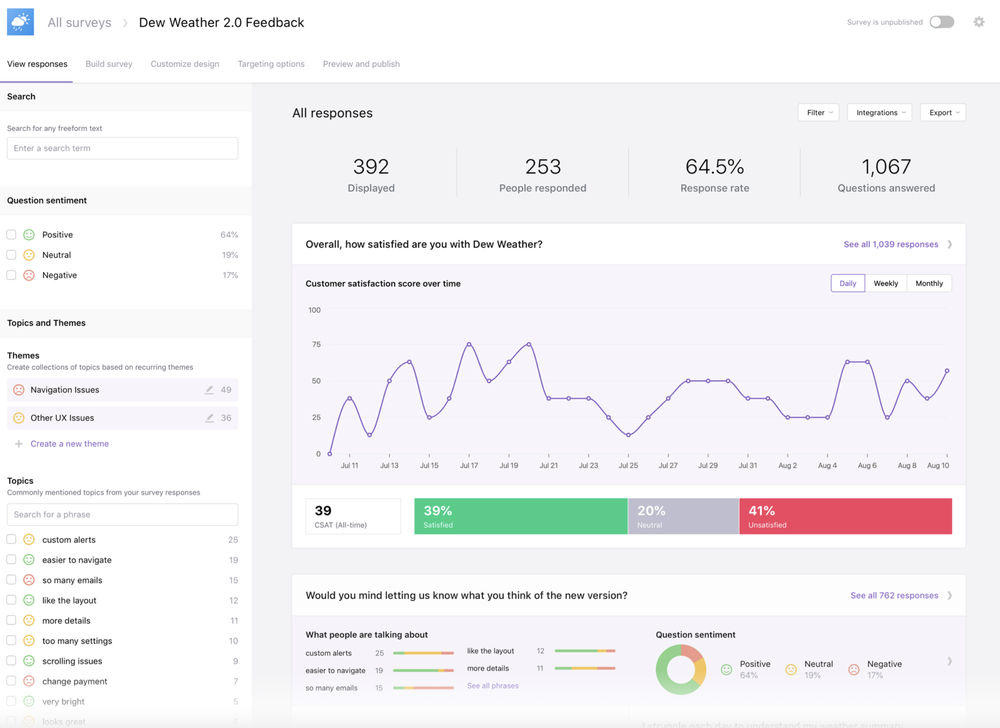This screenshot has width=1000, height=728.
Task: Select the Monthly chart view
Action: tap(929, 284)
